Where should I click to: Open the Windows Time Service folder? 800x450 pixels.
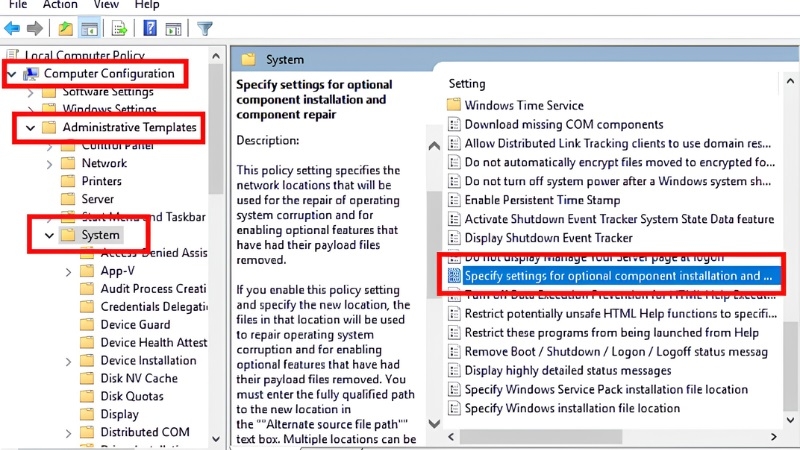click(524, 105)
